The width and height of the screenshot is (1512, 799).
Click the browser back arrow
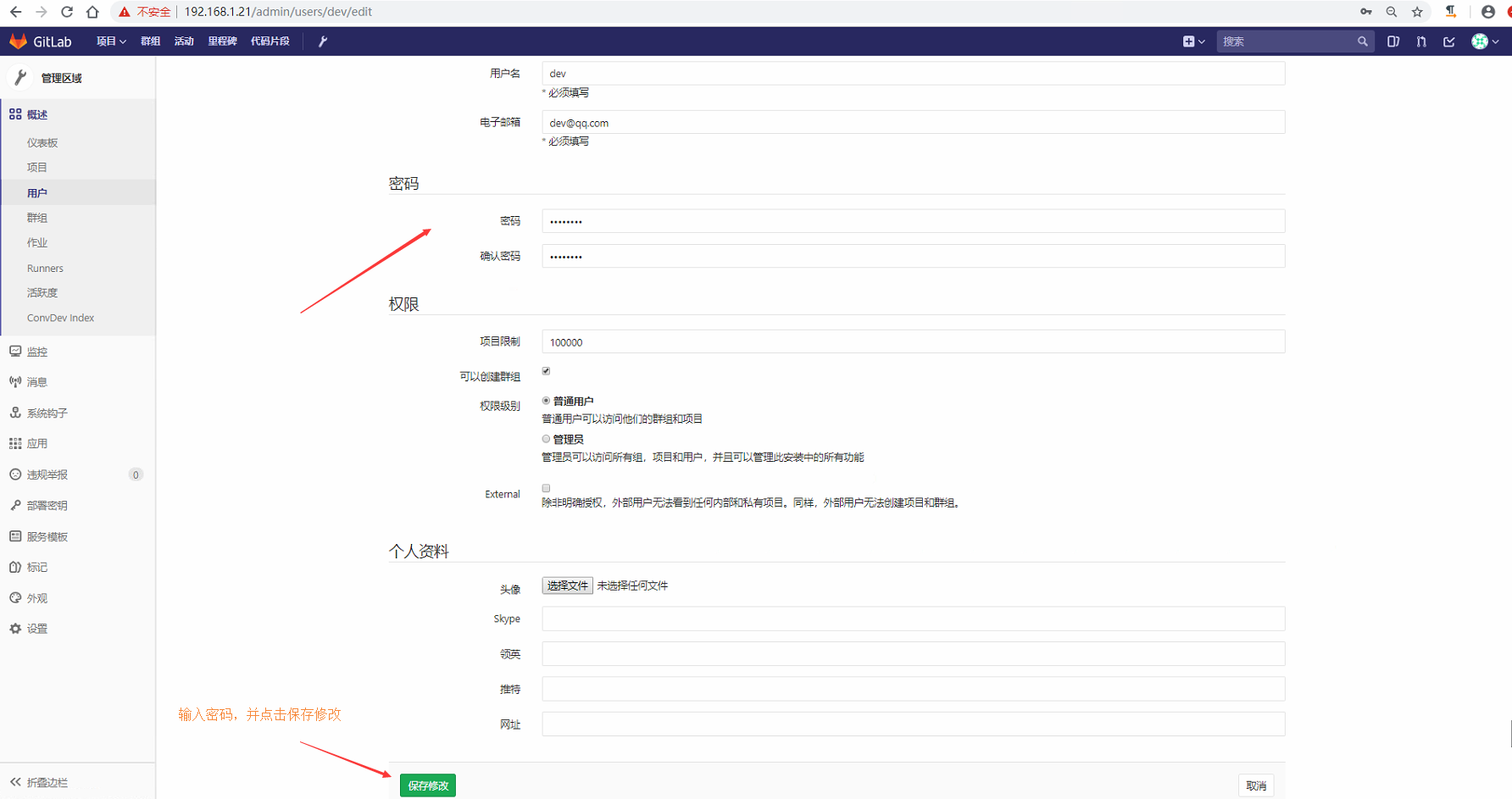16,12
